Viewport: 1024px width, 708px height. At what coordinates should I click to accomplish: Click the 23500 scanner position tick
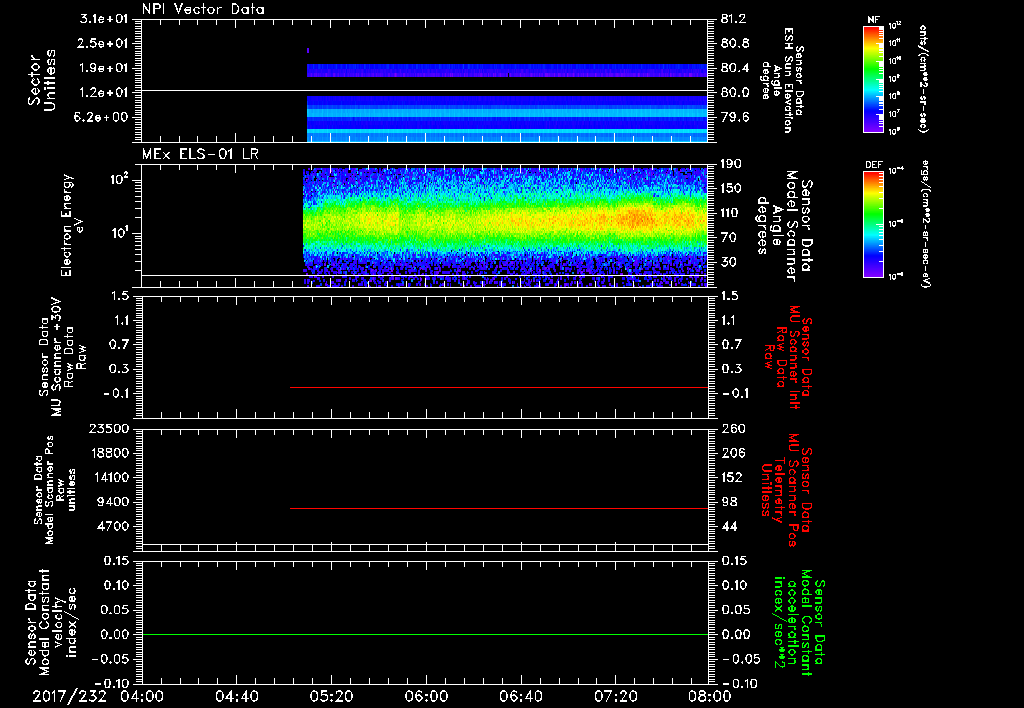click(x=109, y=429)
